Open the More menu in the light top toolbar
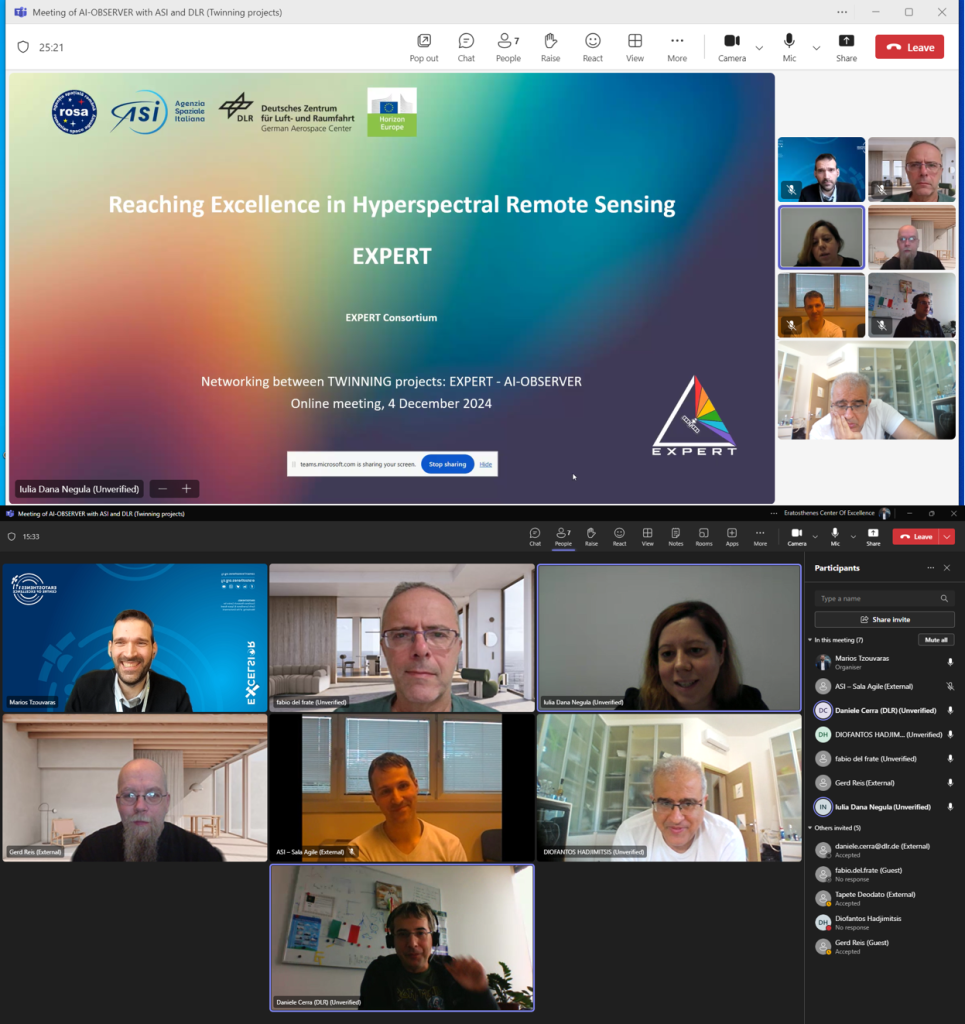This screenshot has width=965, height=1024. [x=677, y=41]
